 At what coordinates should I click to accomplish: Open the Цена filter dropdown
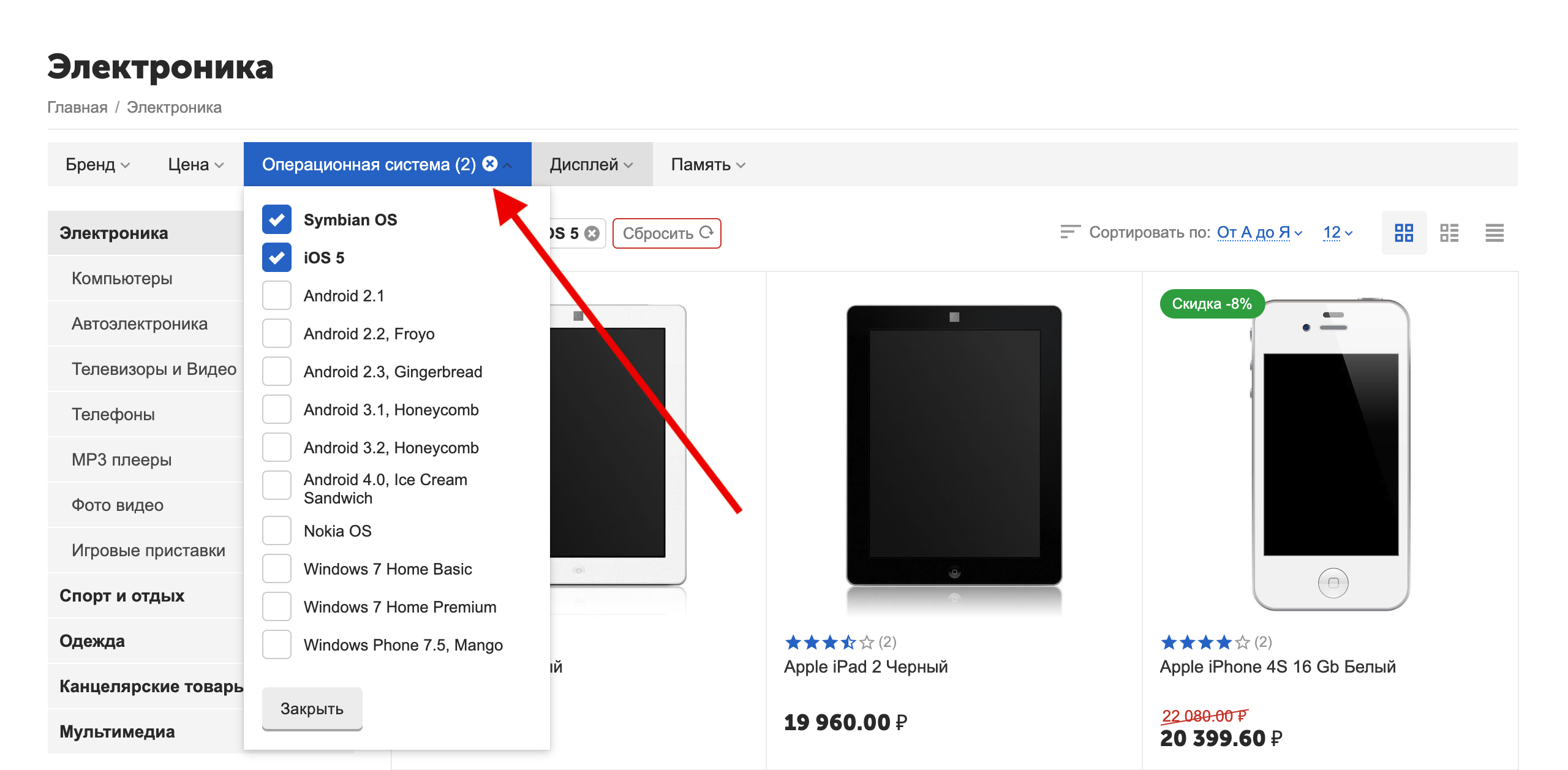click(196, 164)
